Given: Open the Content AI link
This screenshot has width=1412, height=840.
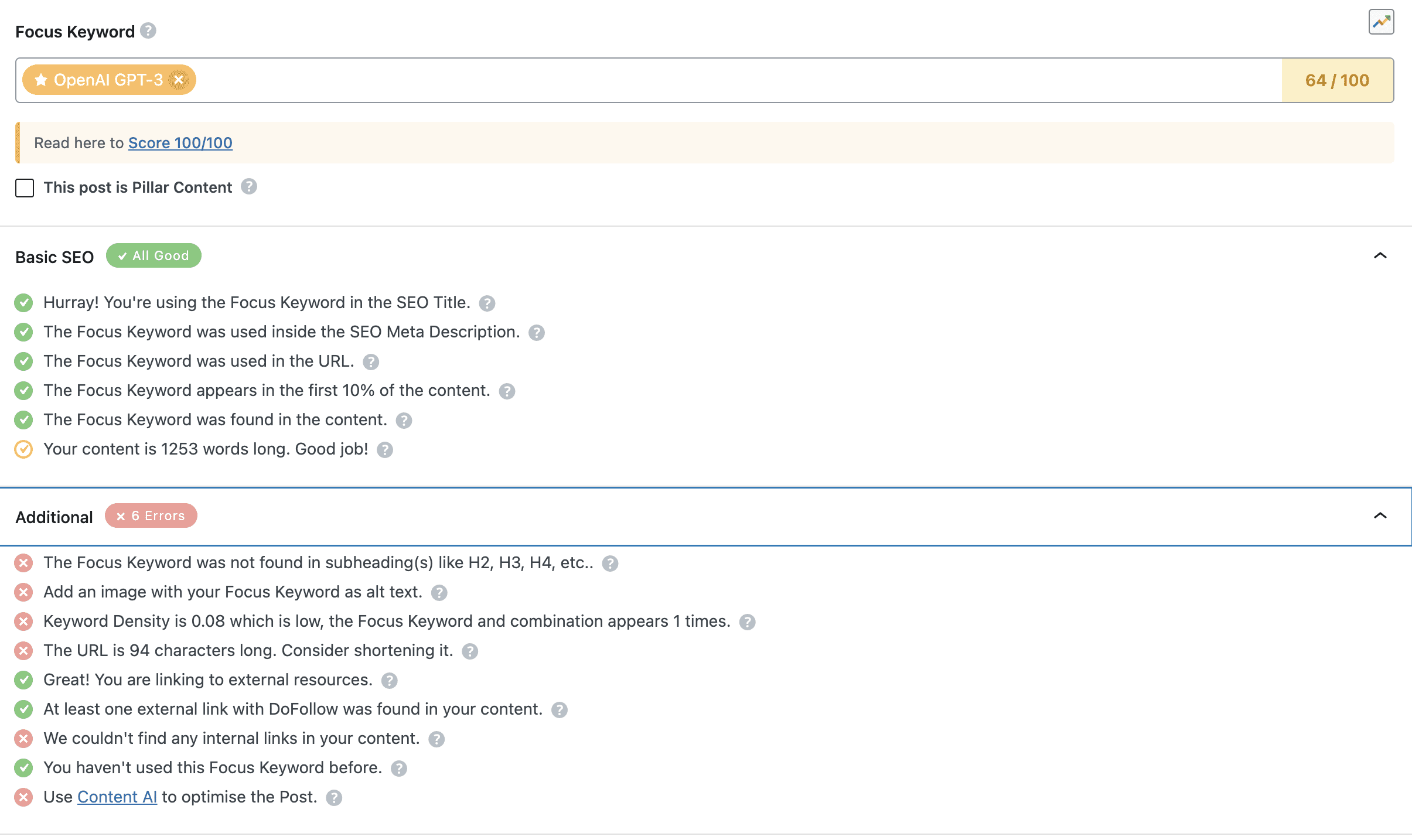Looking at the screenshot, I should click(117, 797).
